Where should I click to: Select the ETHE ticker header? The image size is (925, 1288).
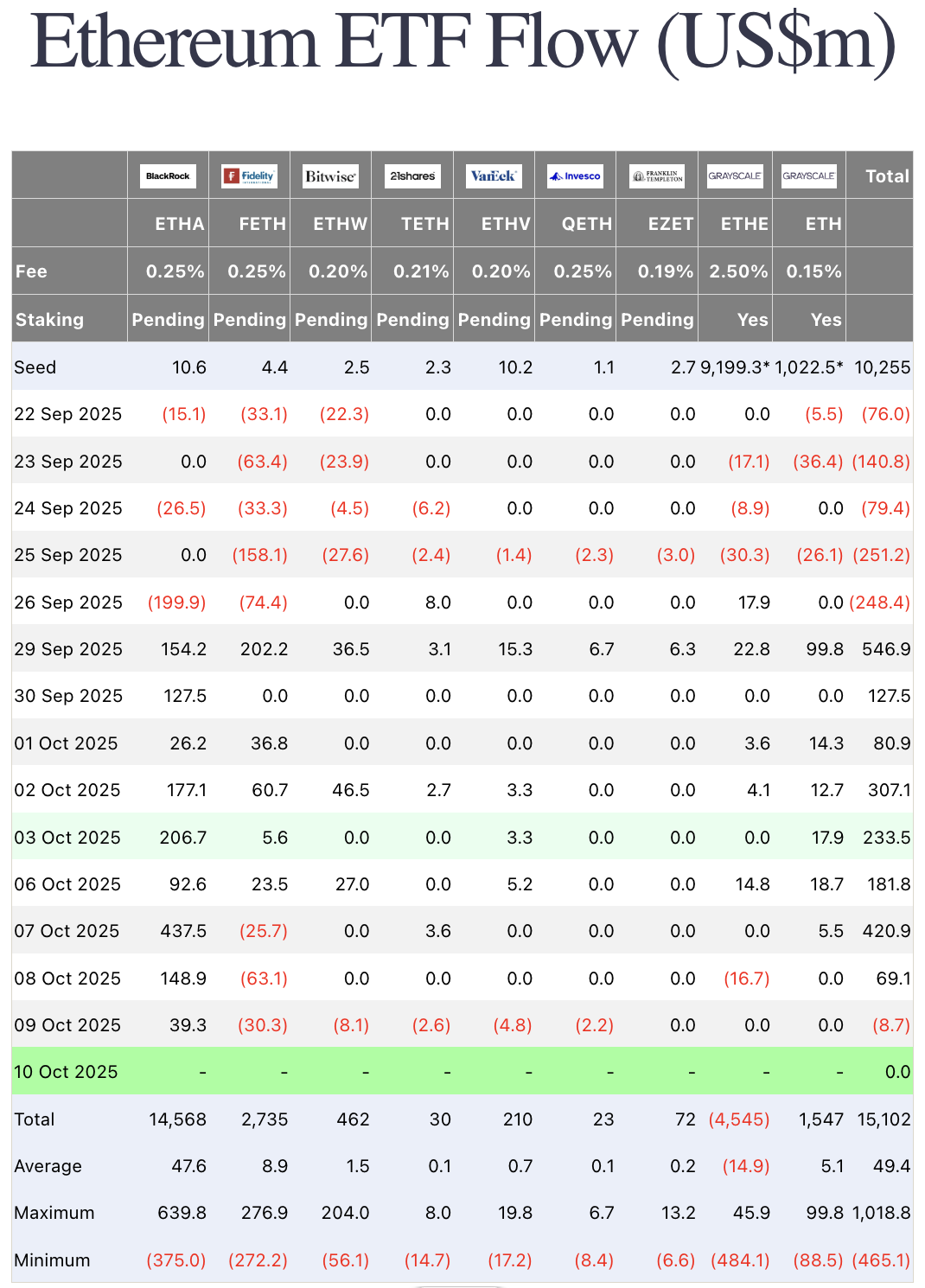744,224
